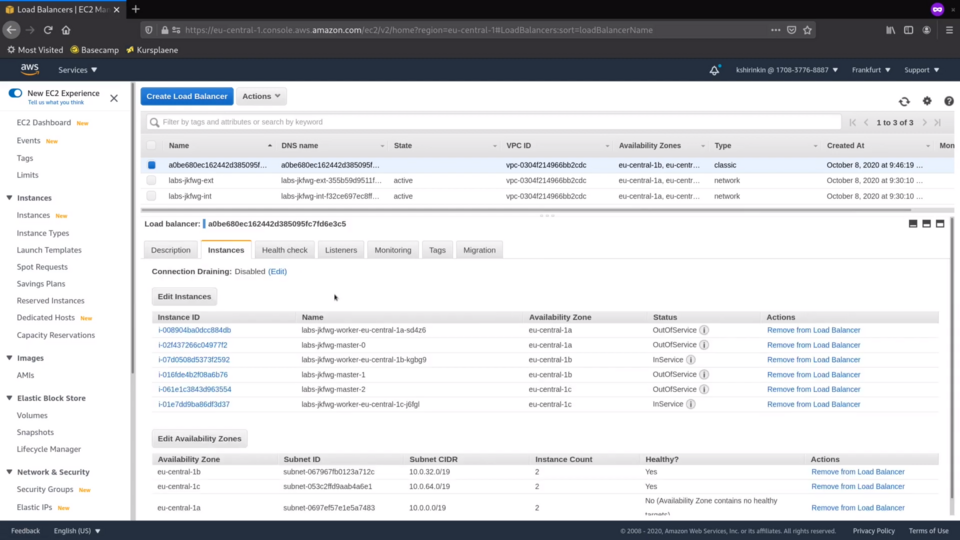Toggle the New EC2 Experience switch
The width and height of the screenshot is (960, 540).
(15, 93)
